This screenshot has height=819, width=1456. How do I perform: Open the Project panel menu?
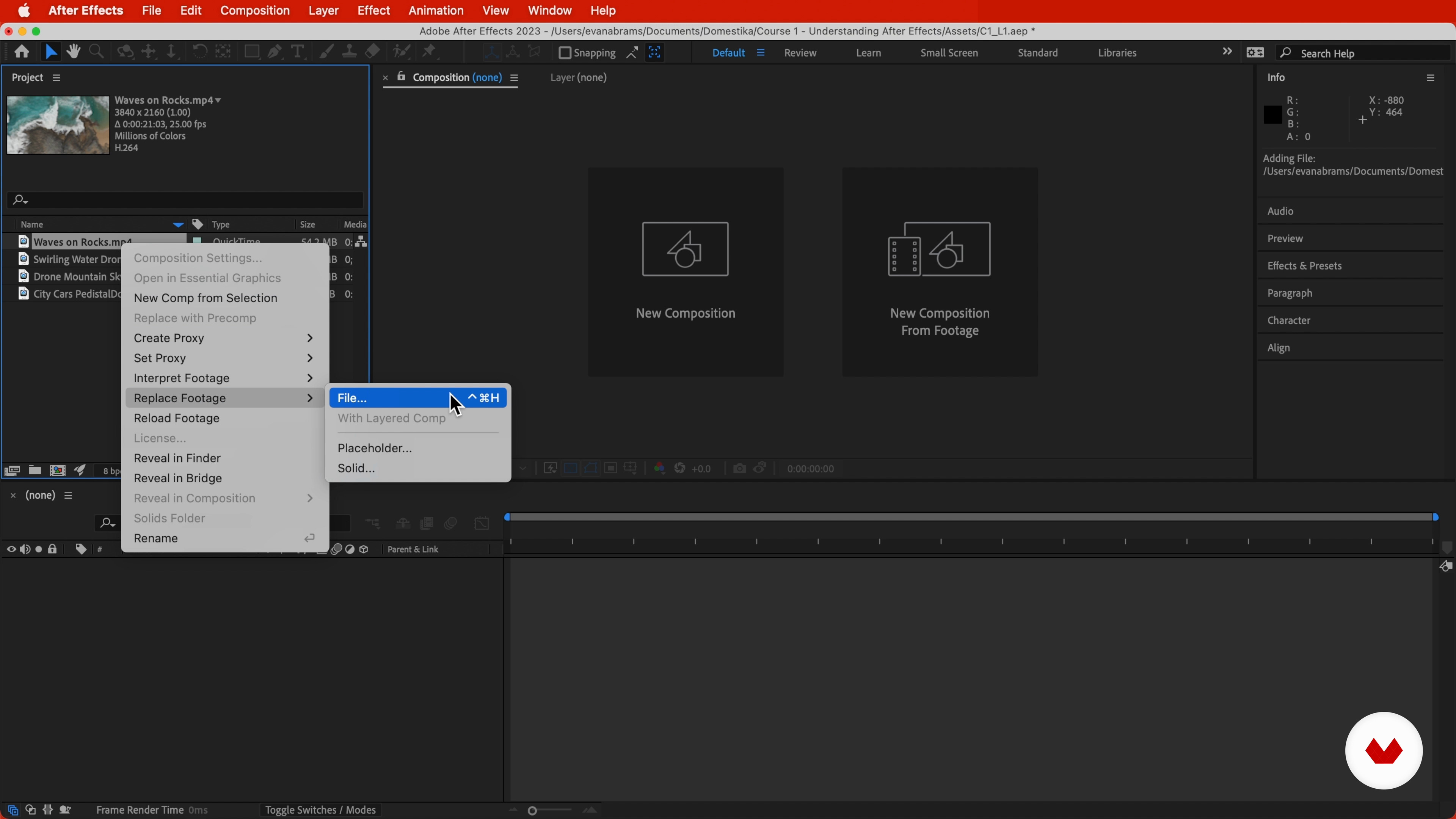click(56, 78)
